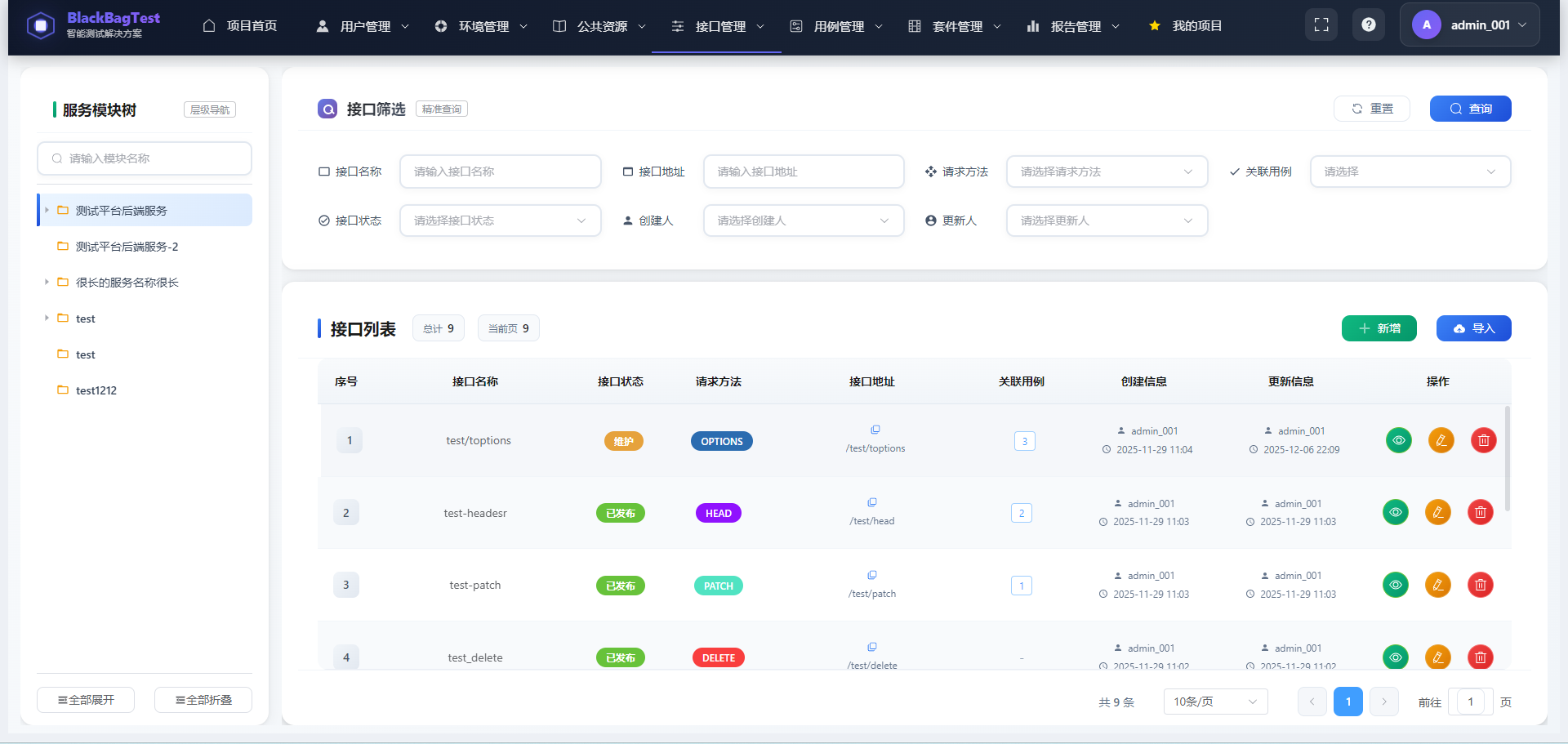Click the 新增 add button
Screen dimensions: 1568x744
(1379, 327)
